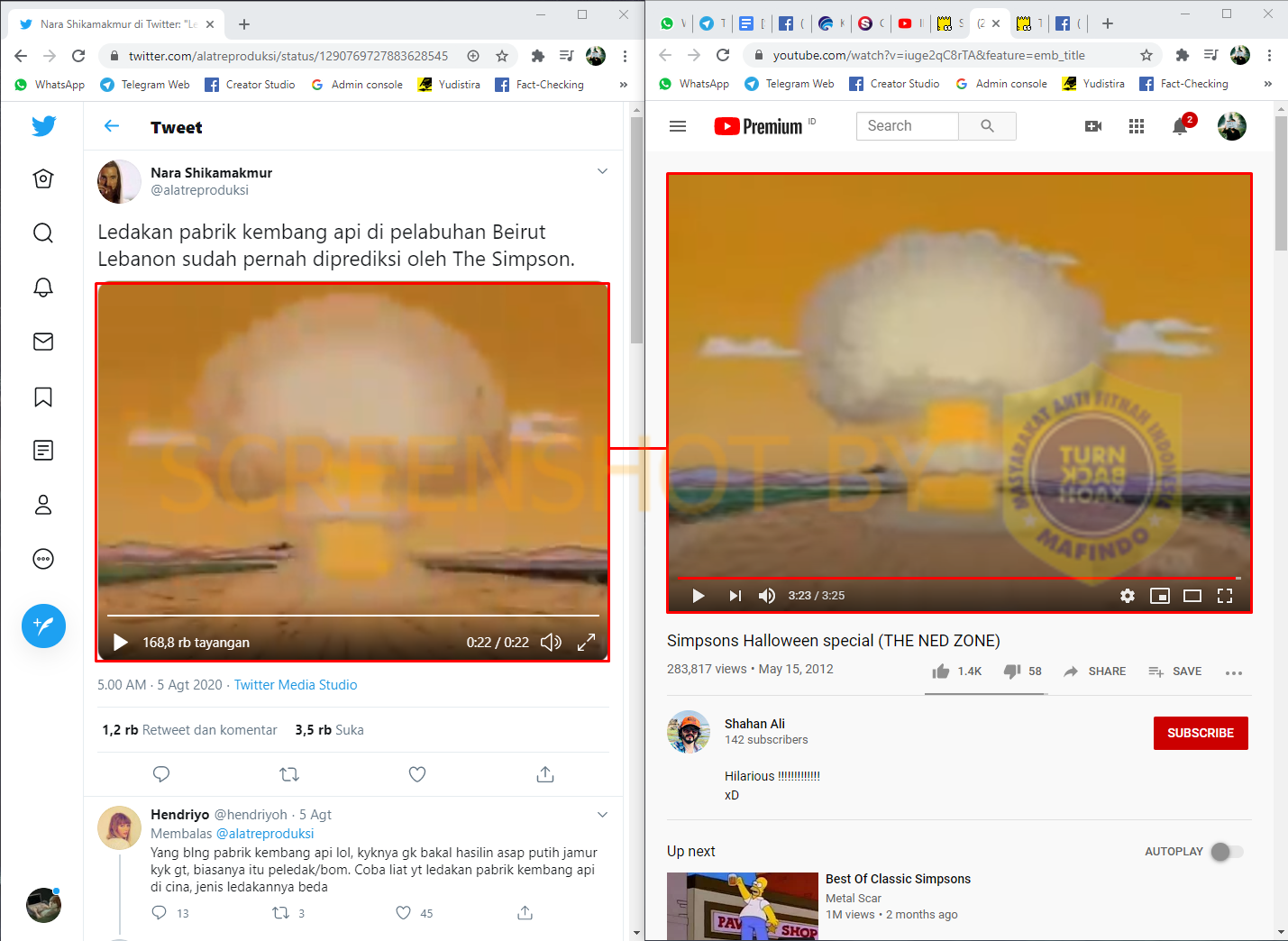
Task: Retweet Nara Shikamakmur's tweet
Action: 289,774
